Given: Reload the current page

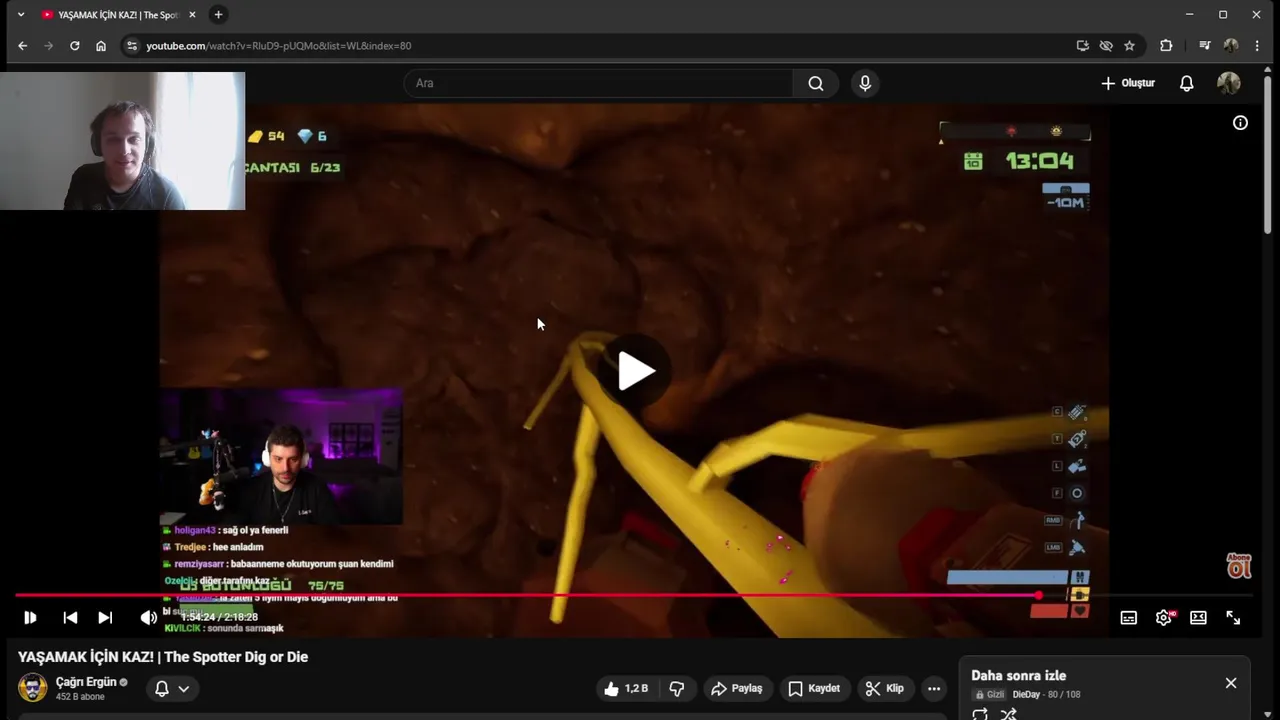Looking at the screenshot, I should (x=74, y=45).
